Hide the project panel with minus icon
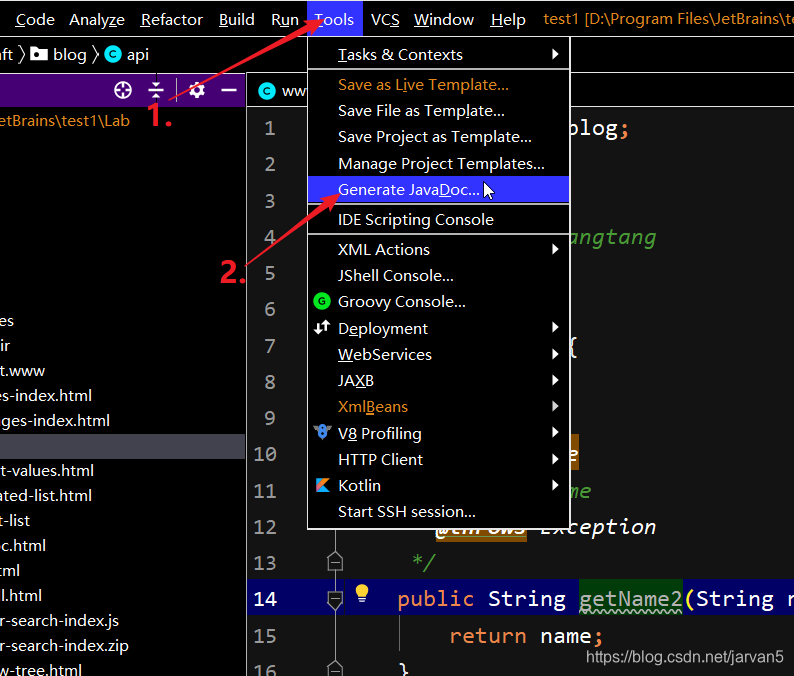The image size is (794, 676). pos(229,91)
